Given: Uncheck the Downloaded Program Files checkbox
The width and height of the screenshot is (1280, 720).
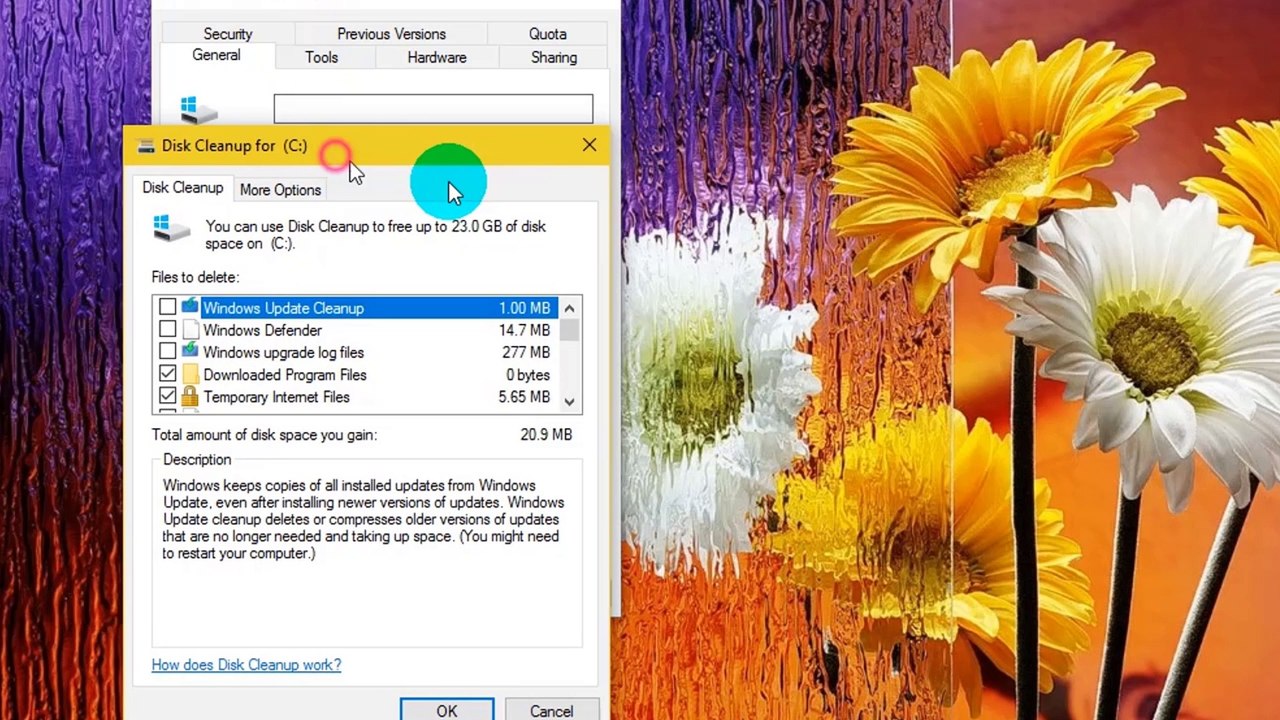Looking at the screenshot, I should click(167, 375).
